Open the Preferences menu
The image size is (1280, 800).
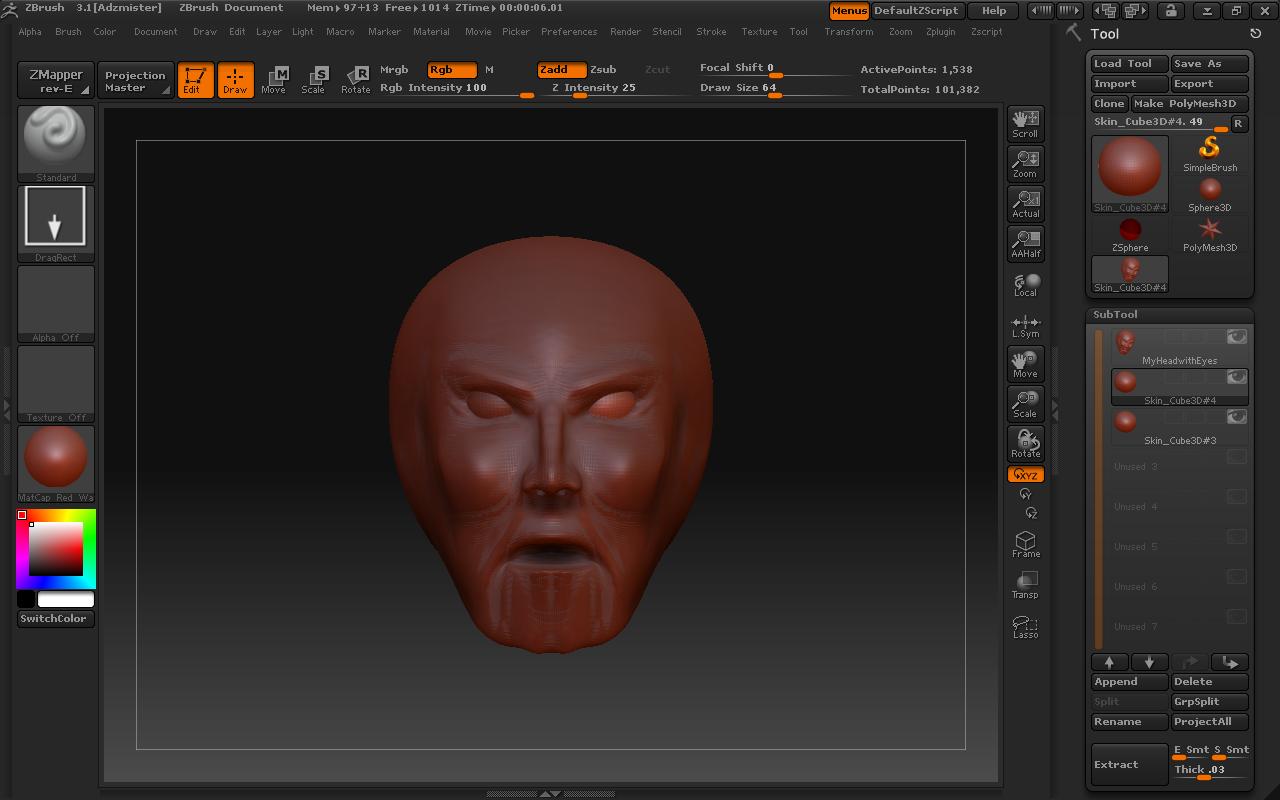pos(569,31)
